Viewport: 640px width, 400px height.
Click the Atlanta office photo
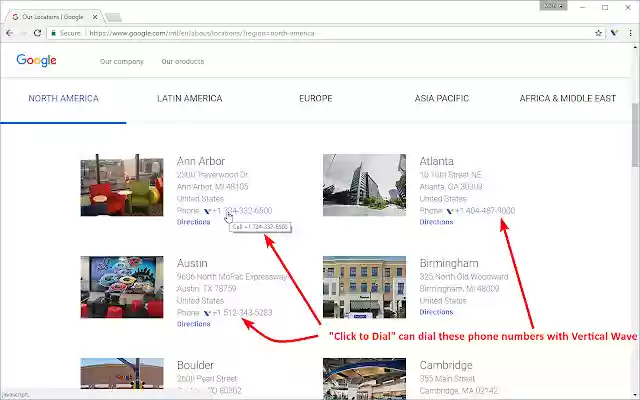(364, 185)
